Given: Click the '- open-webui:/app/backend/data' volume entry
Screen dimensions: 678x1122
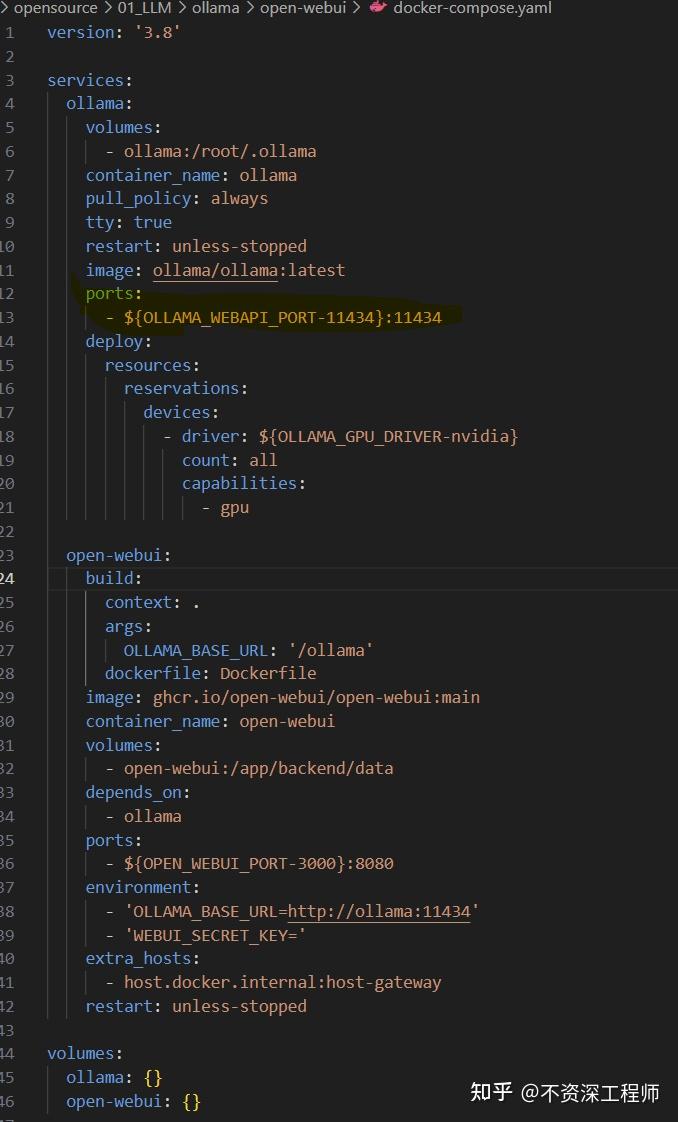Looking at the screenshot, I should point(250,769).
